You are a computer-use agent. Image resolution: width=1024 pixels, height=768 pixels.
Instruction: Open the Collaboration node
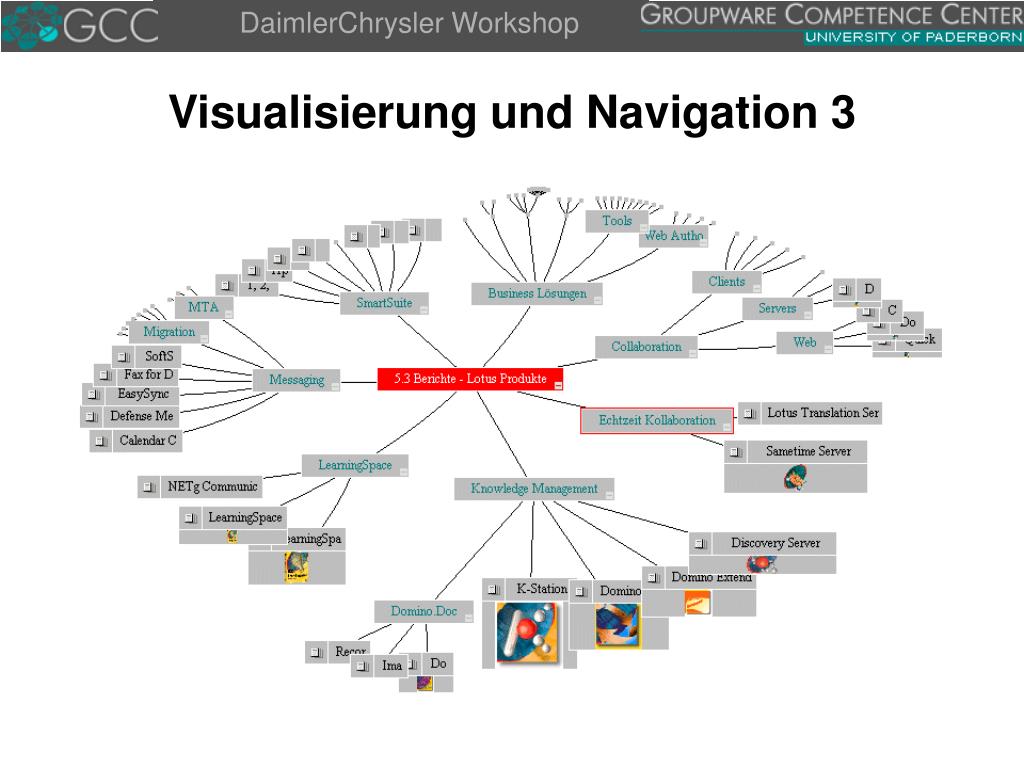pos(646,347)
